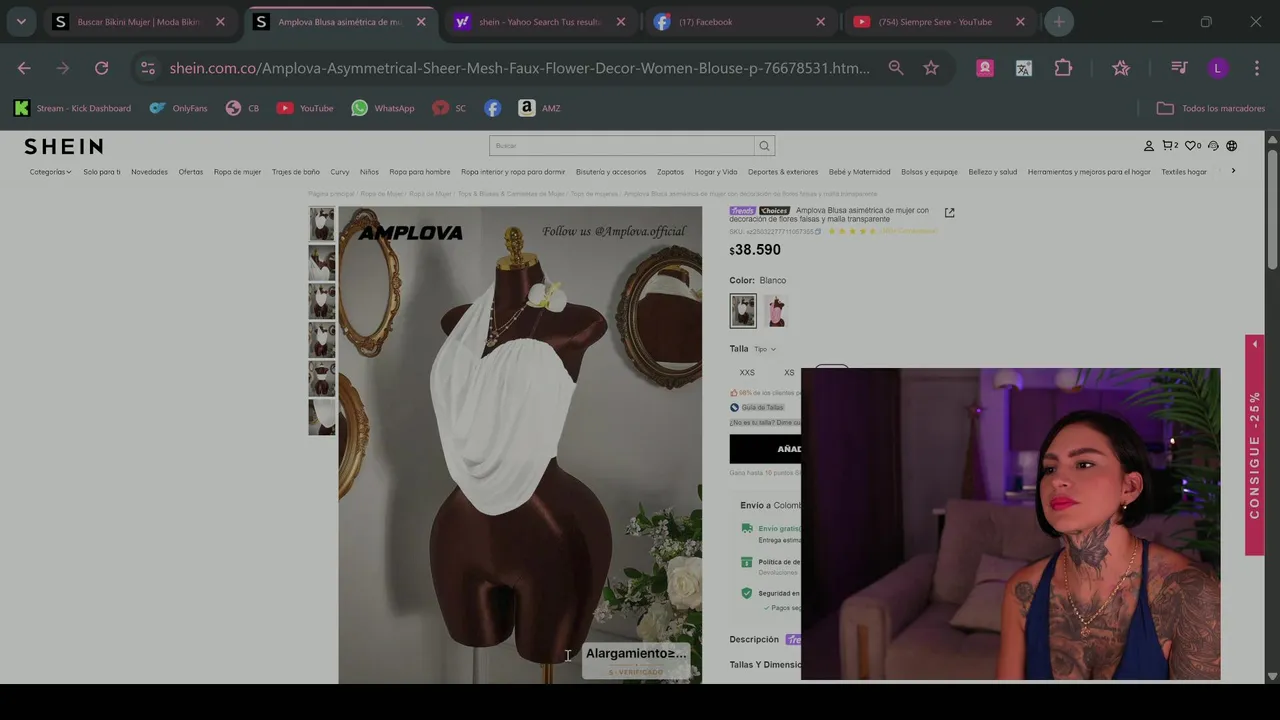
Task: Close the Yahoo Search tab
Action: (x=620, y=22)
